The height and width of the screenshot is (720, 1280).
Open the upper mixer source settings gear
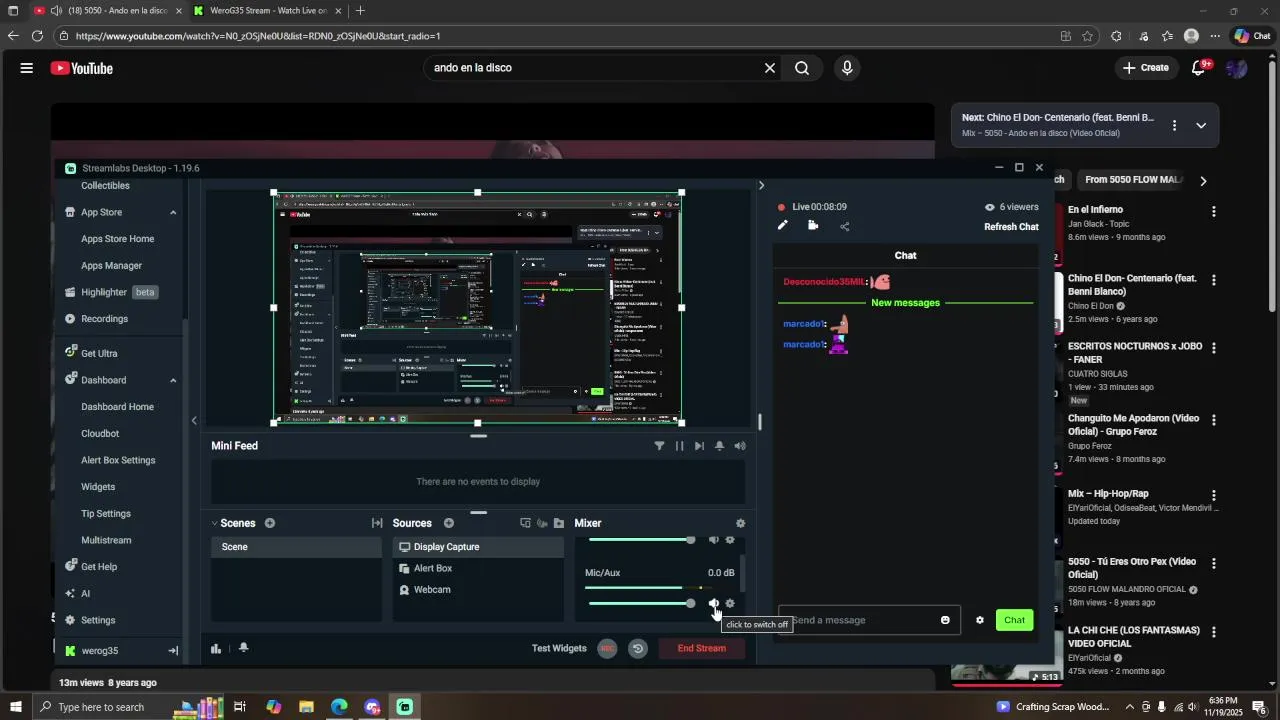click(730, 540)
